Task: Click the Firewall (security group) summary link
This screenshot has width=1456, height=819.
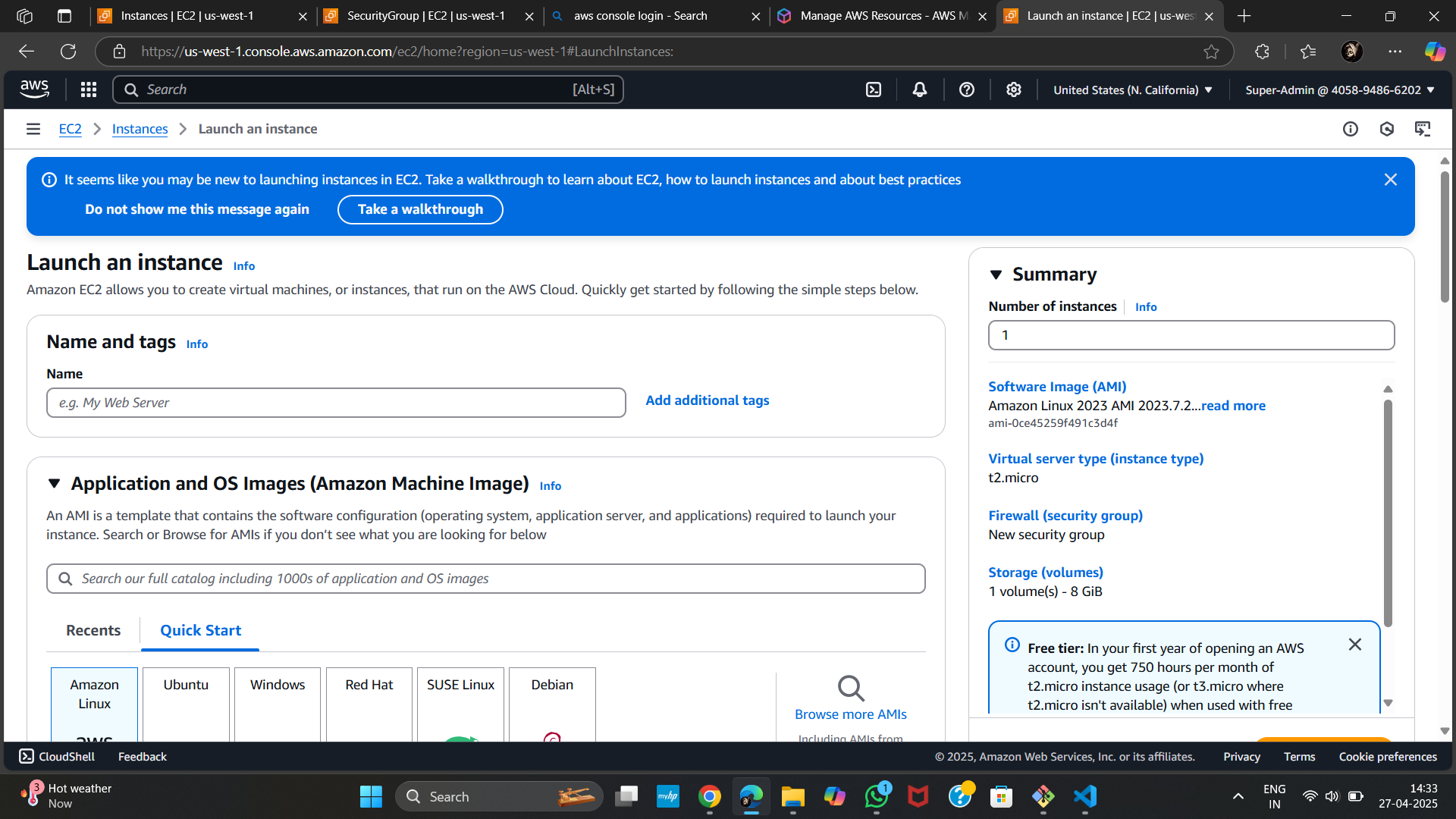Action: pos(1065,516)
